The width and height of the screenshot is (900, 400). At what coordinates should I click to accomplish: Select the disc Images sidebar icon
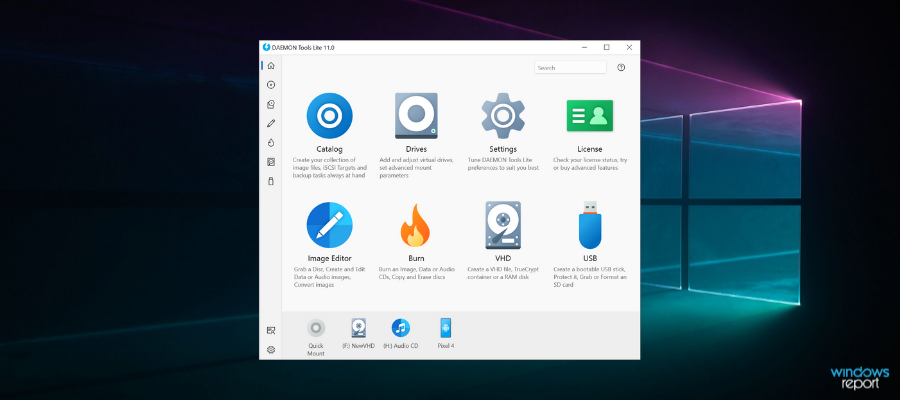coord(271,85)
